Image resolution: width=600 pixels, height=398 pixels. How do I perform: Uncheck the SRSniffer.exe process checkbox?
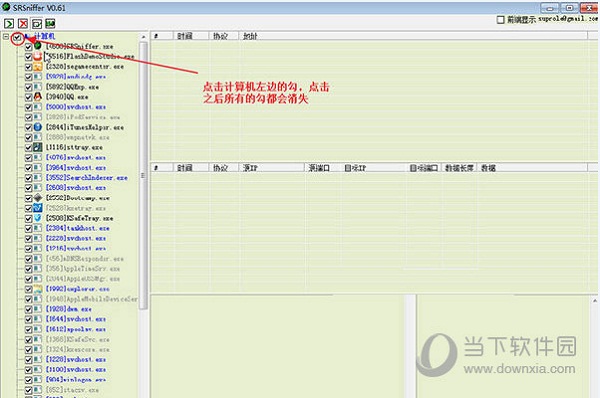click(28, 47)
